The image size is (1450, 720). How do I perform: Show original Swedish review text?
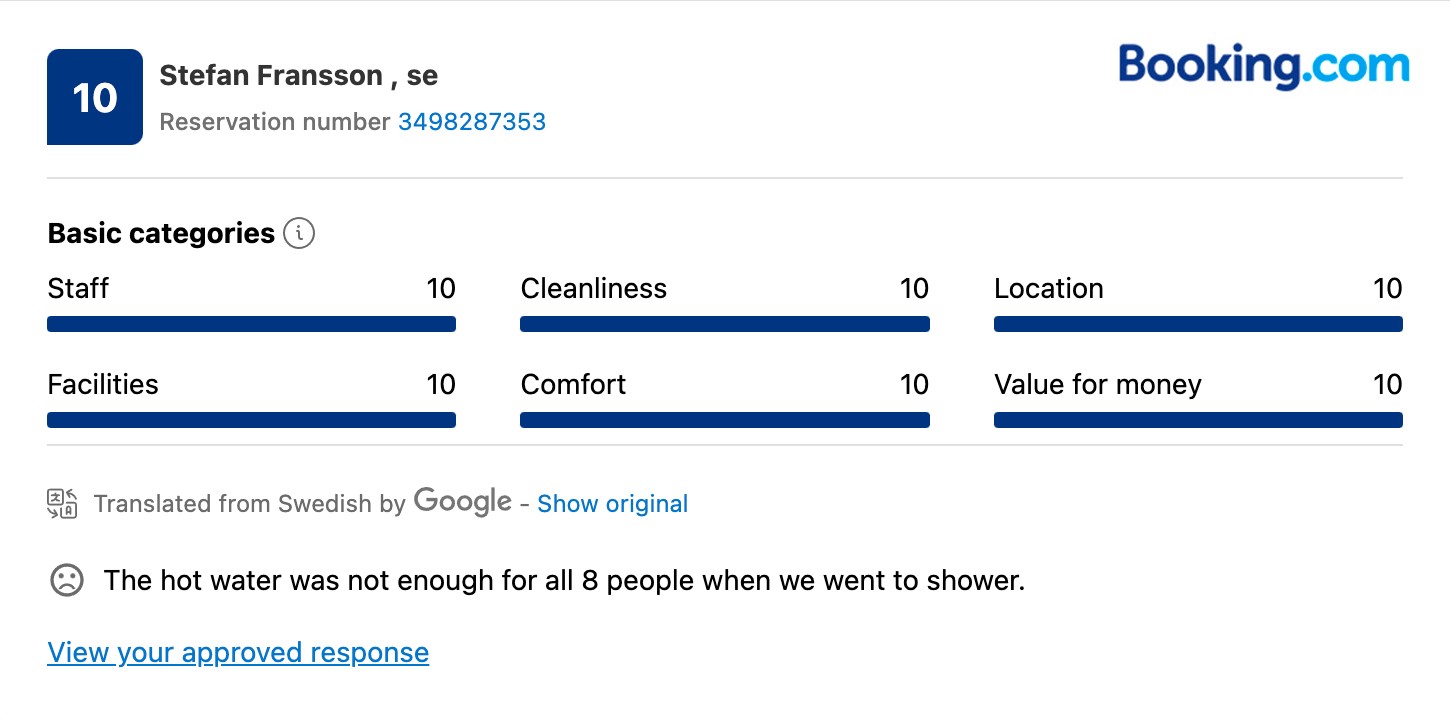pos(613,504)
